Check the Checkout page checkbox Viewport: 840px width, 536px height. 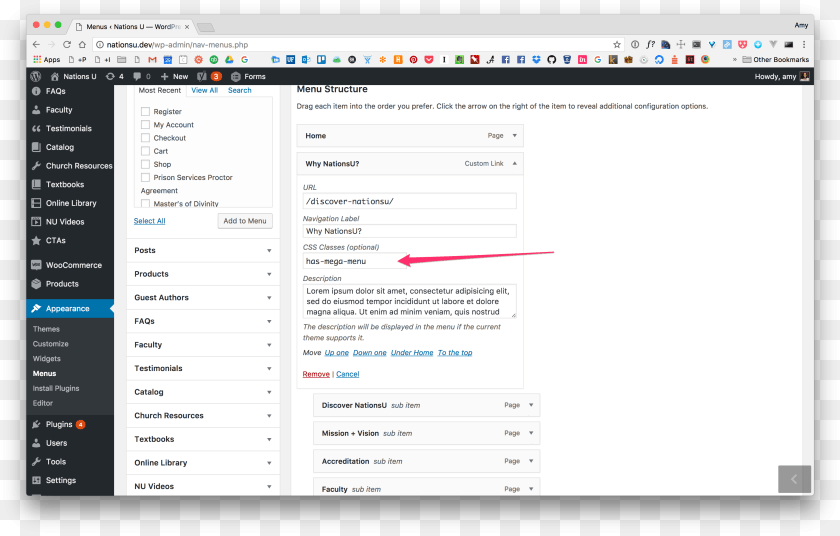pyautogui.click(x=145, y=138)
